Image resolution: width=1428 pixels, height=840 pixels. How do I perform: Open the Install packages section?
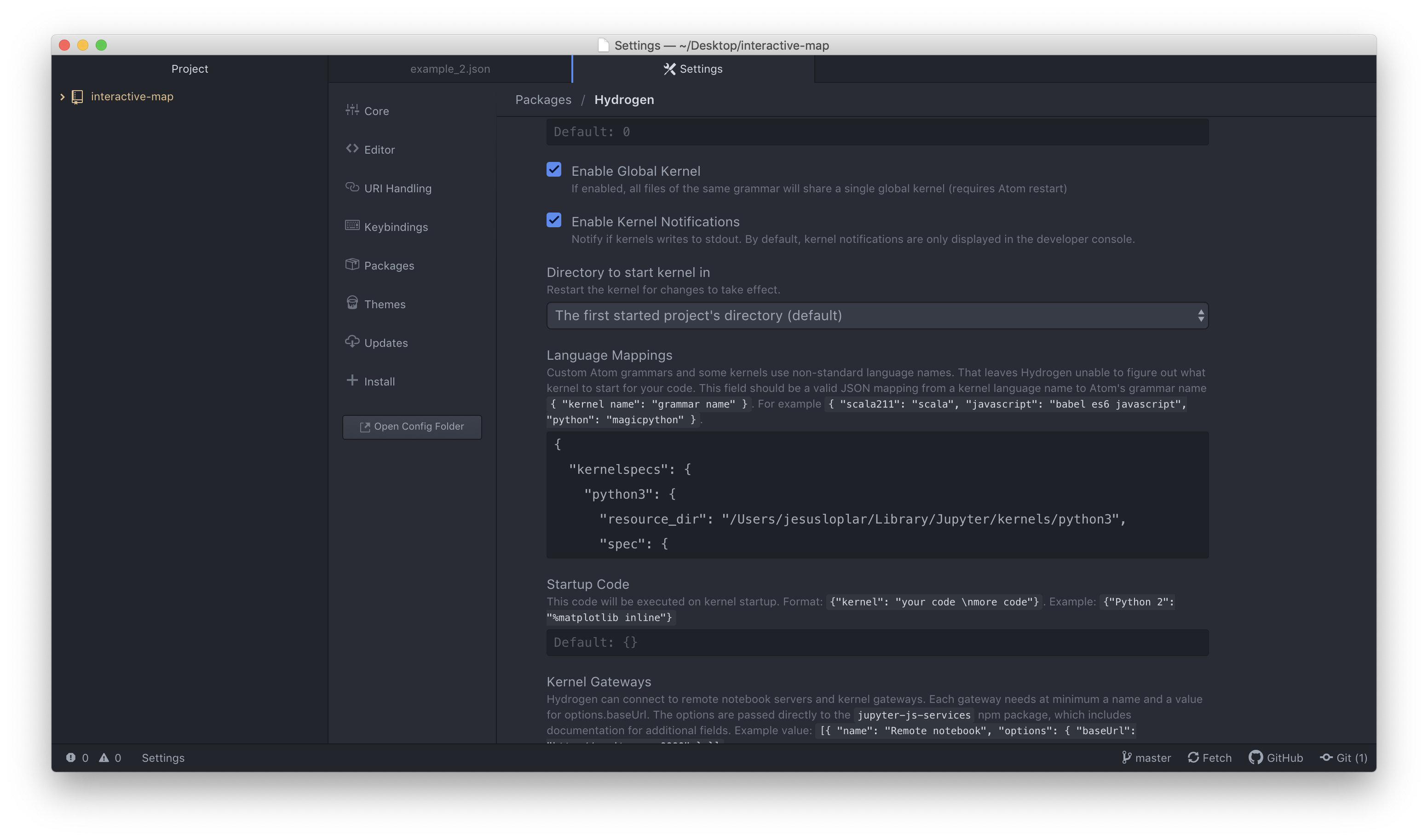click(x=379, y=381)
